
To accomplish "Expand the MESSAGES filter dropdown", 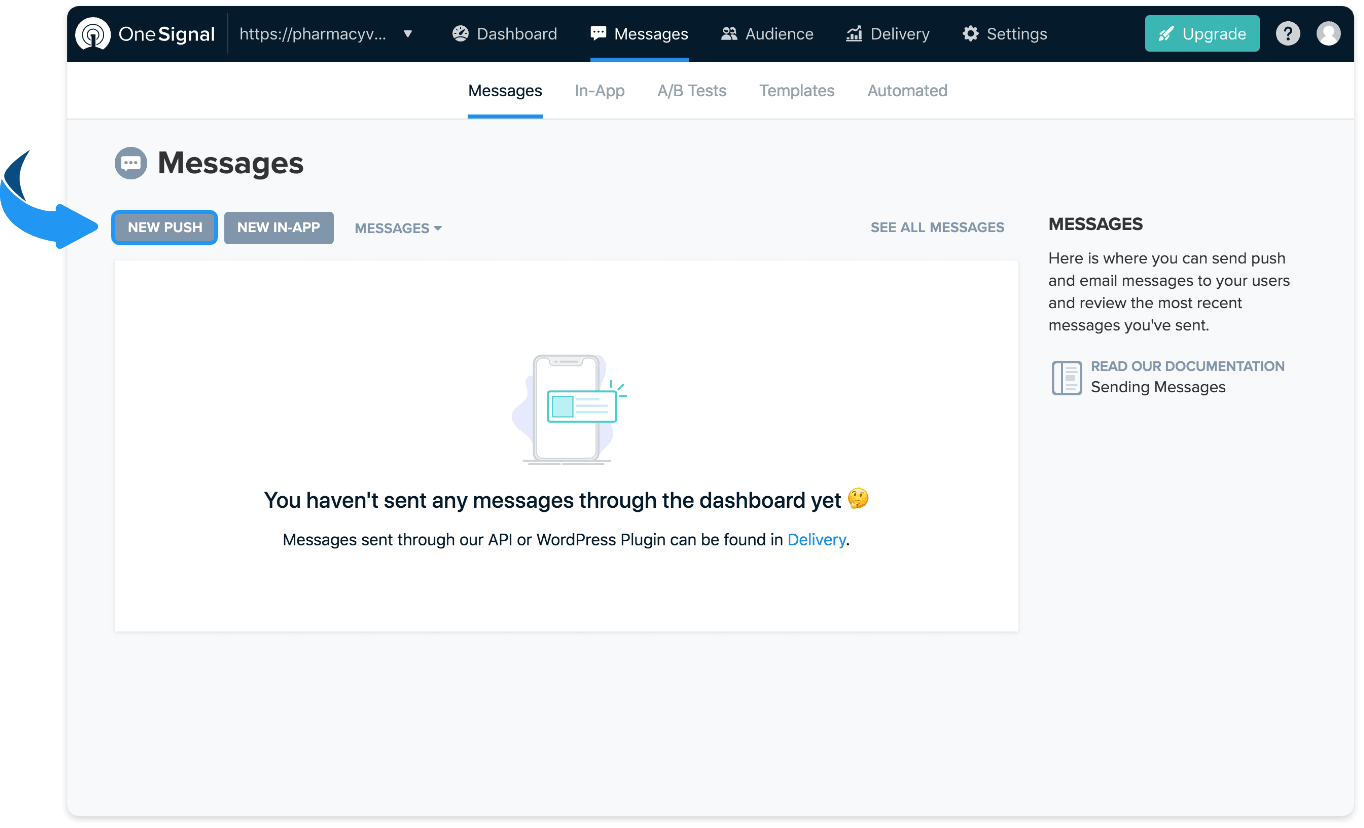I will [x=398, y=228].
